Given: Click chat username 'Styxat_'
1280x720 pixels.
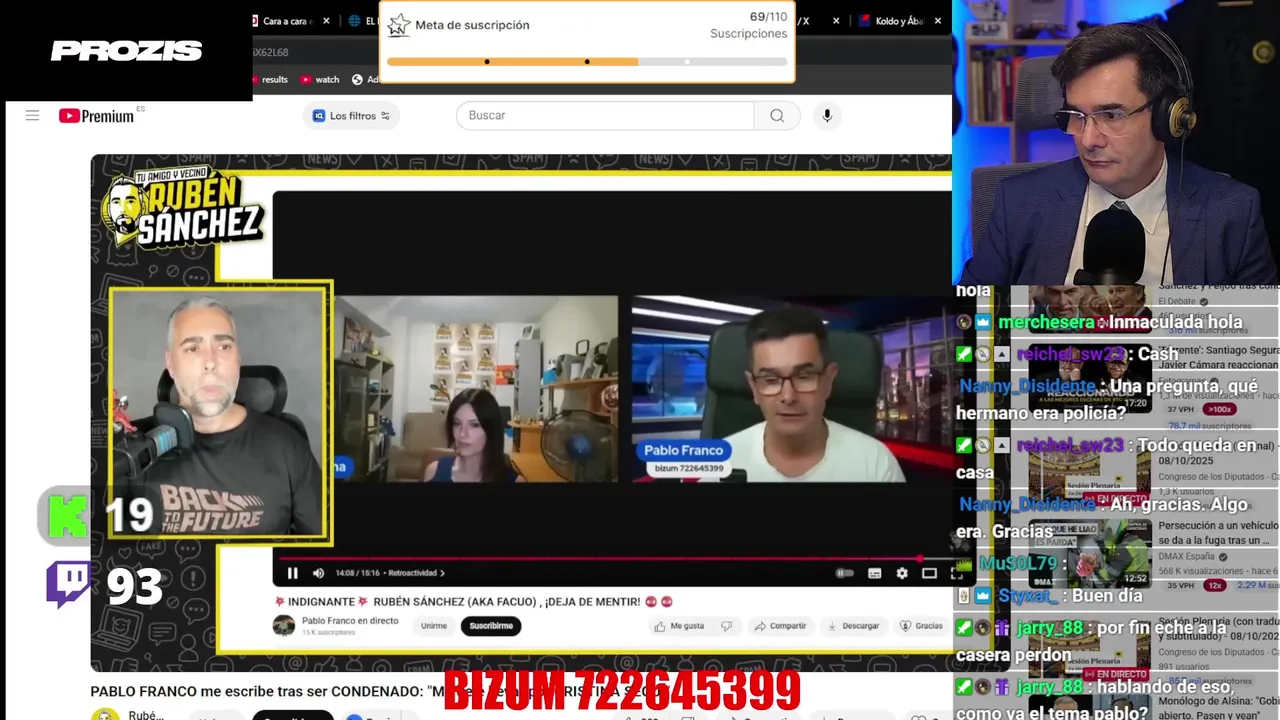Looking at the screenshot, I should (1028, 596).
